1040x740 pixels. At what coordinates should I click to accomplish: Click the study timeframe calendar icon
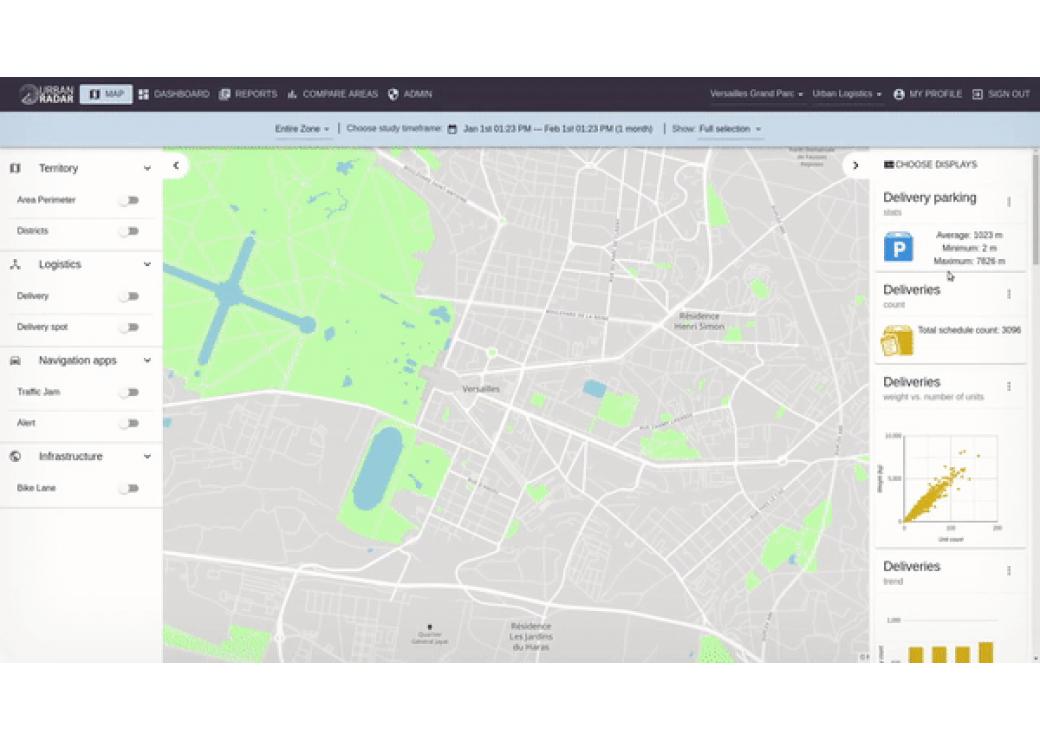452,129
